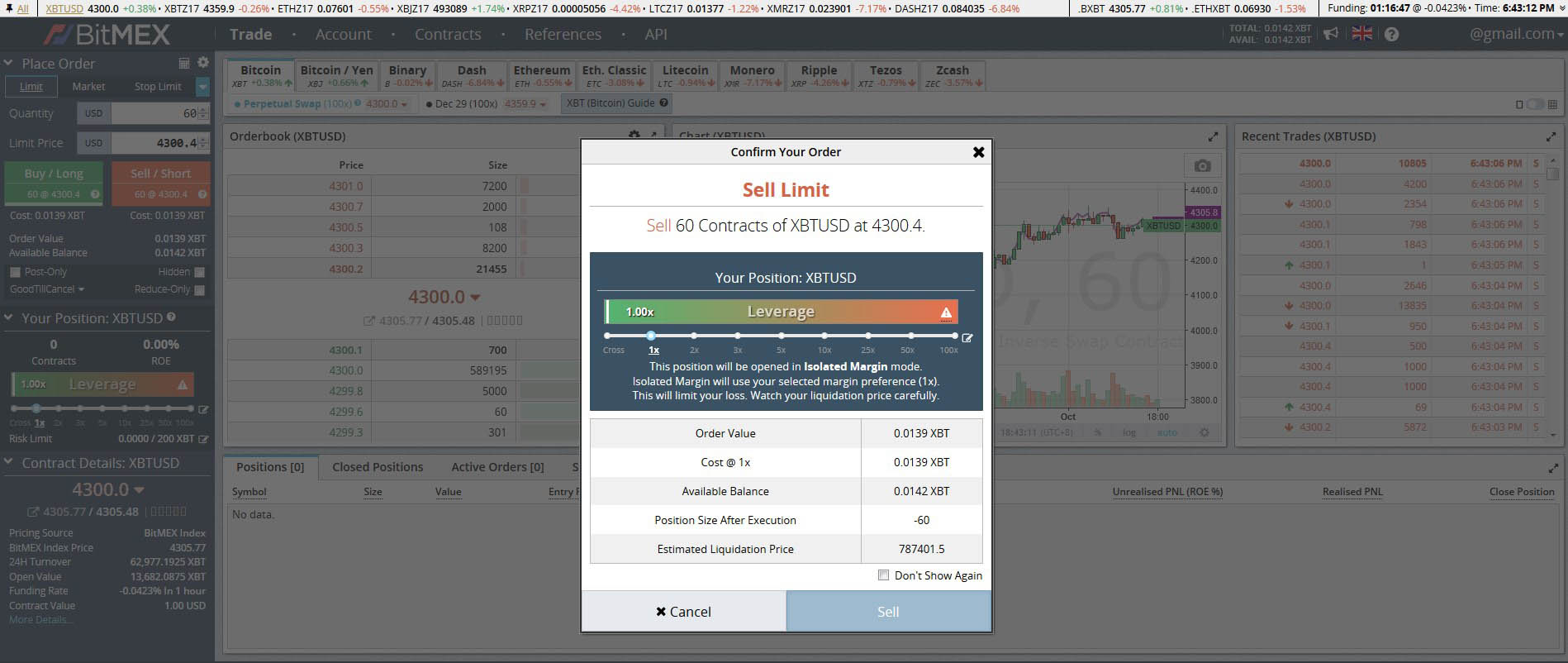Edit leverage in confirm dialog pencil icon

[967, 337]
